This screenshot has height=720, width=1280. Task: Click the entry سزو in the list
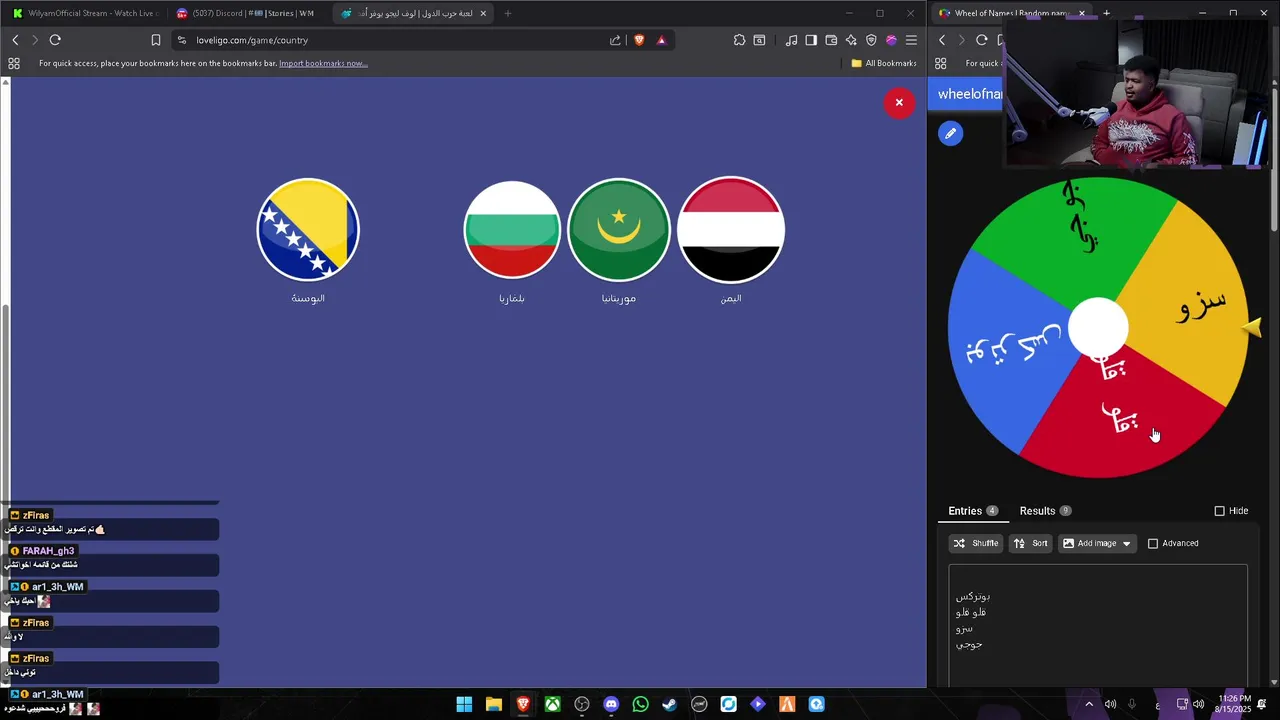(964, 629)
